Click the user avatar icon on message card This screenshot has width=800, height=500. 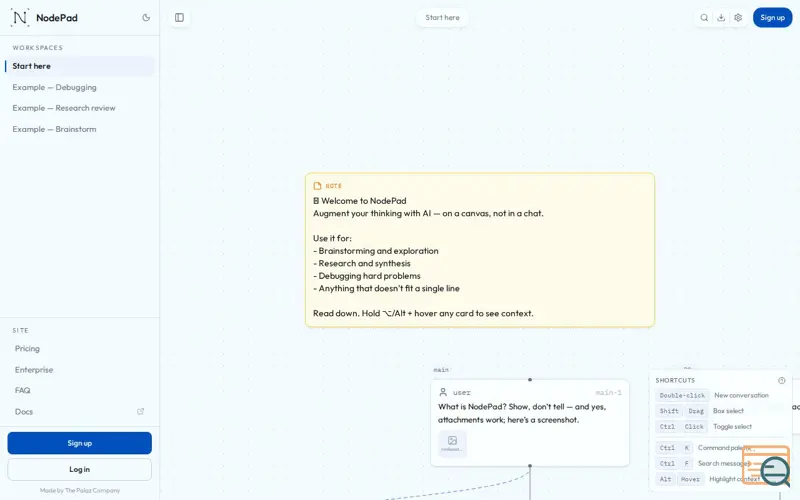pos(443,392)
